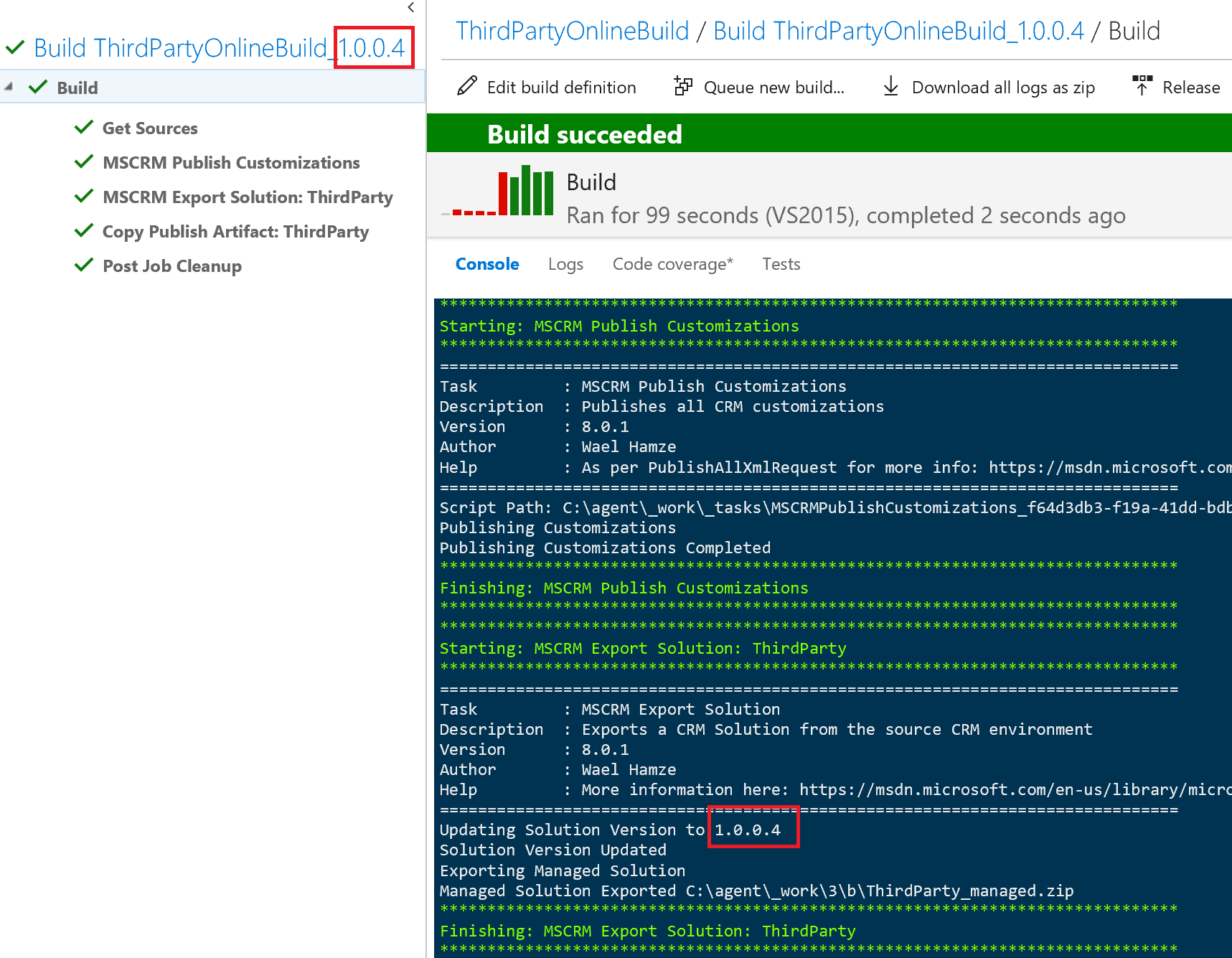
Task: Click the Release icon
Action: (x=1142, y=85)
